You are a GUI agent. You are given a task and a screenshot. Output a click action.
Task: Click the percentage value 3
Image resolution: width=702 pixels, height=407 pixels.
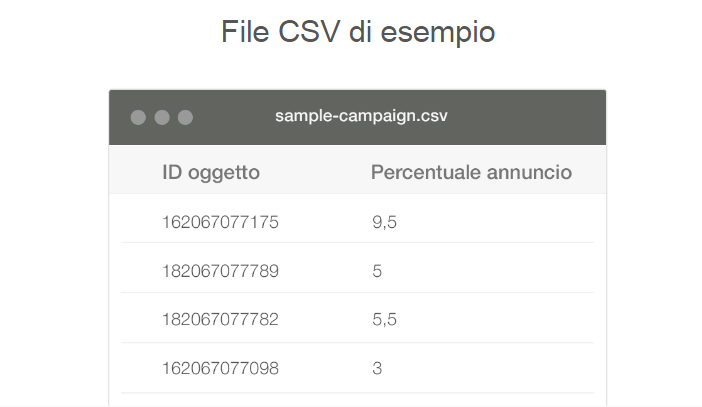377,369
